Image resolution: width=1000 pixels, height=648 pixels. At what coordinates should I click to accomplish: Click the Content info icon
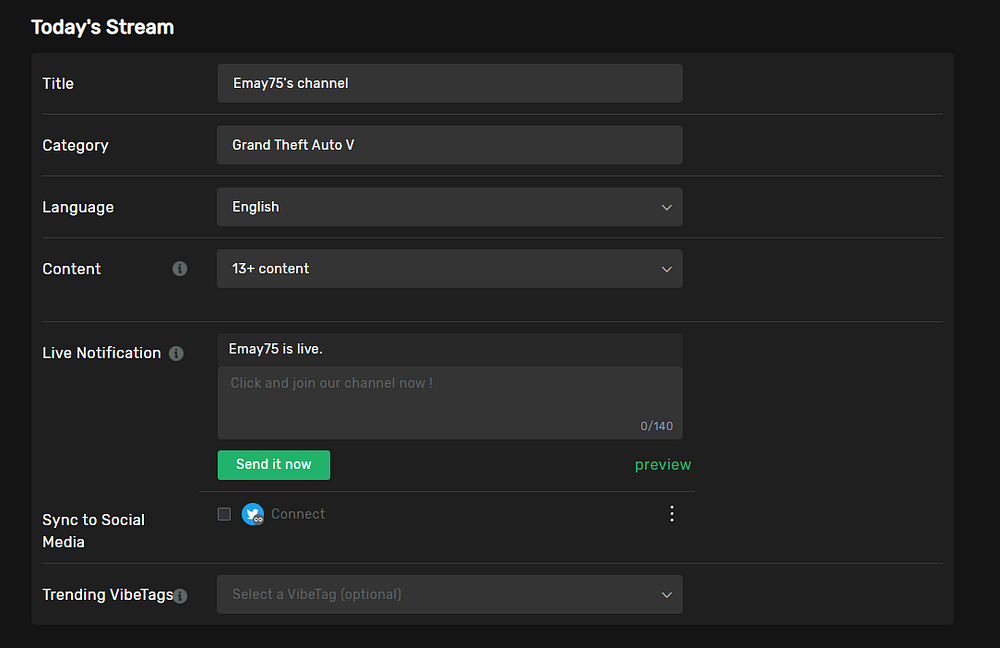(180, 269)
